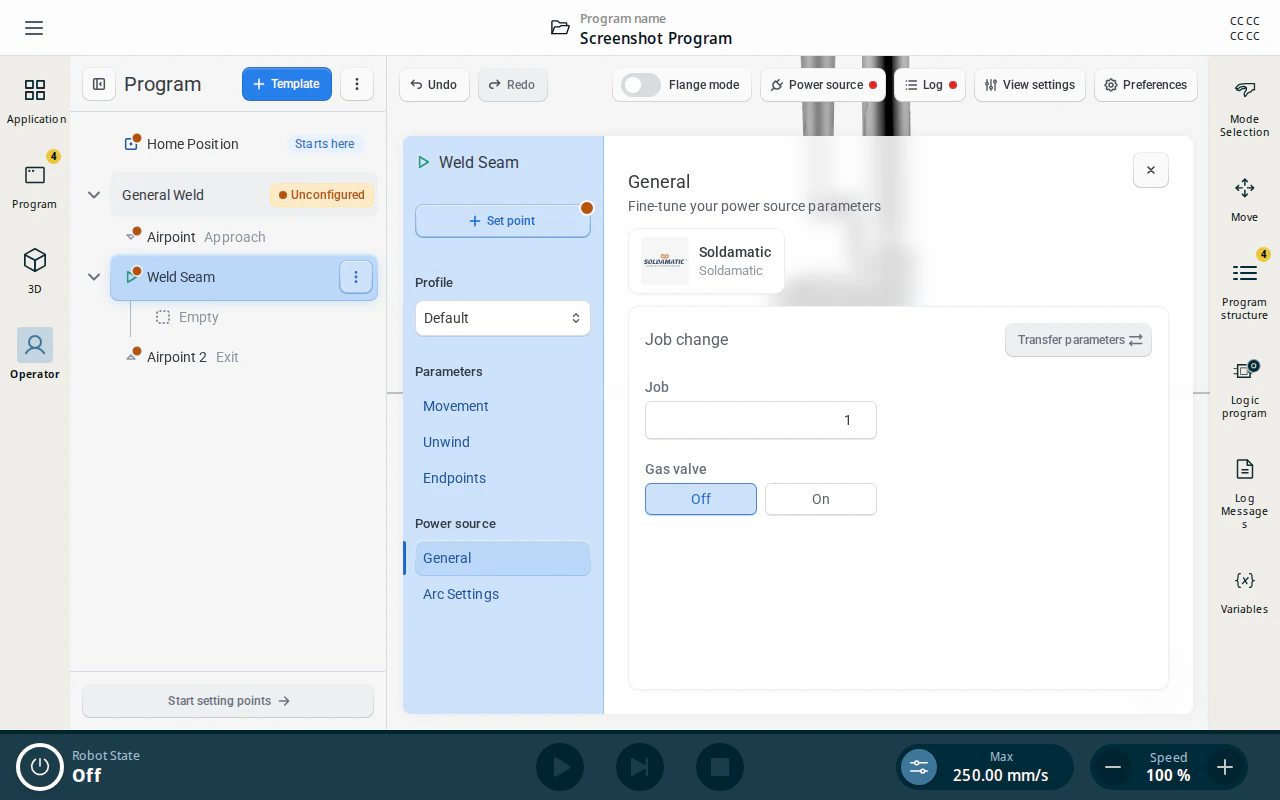The width and height of the screenshot is (1280, 800).
Task: Click Transfer parameters button
Action: [1078, 340]
